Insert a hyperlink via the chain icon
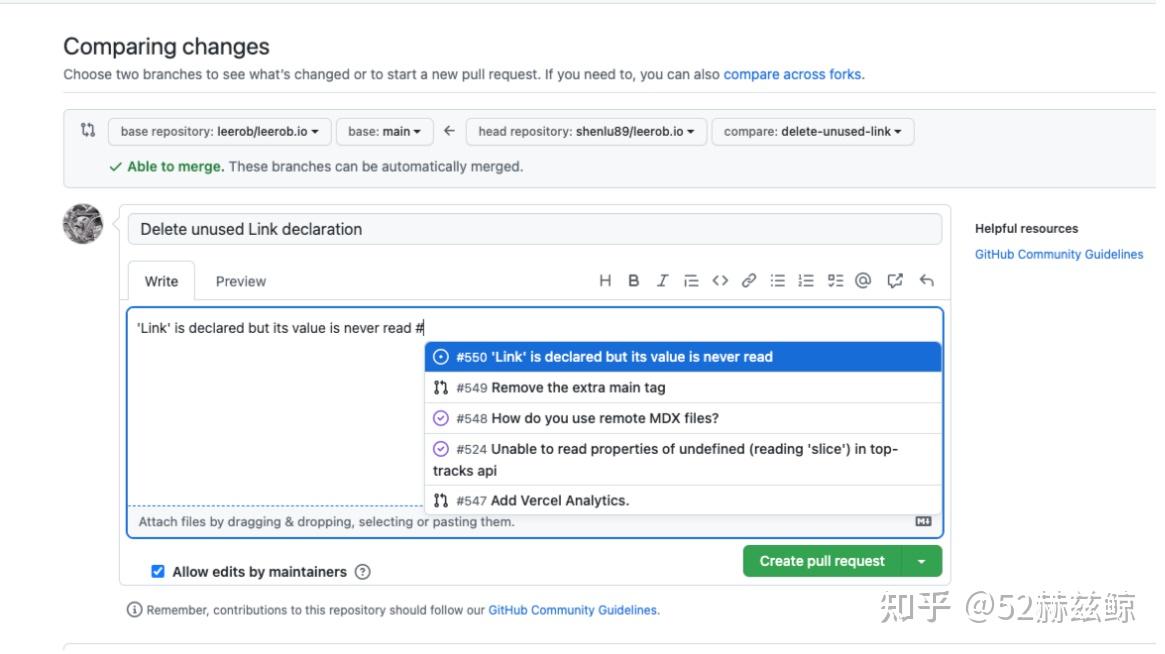The width and height of the screenshot is (1165, 654). 748,281
